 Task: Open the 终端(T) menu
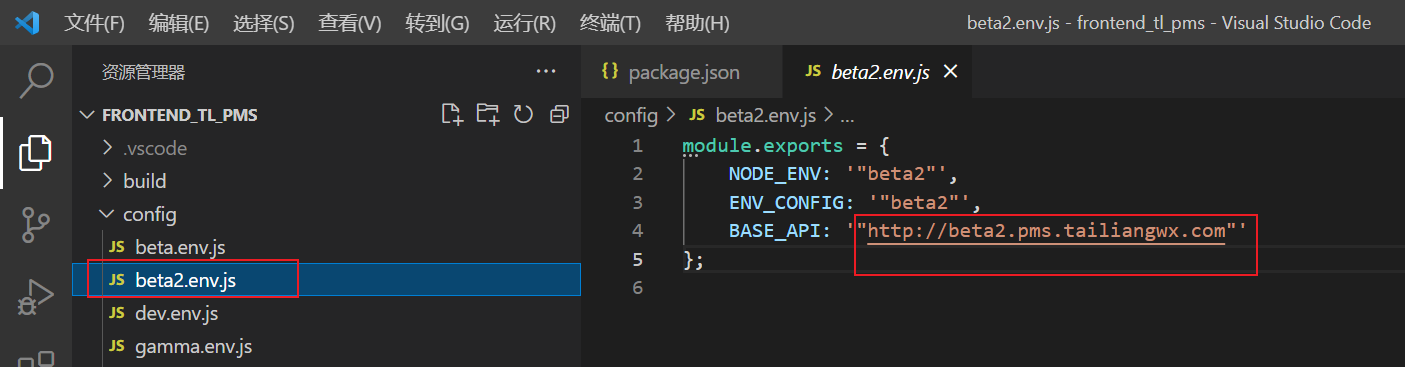click(x=610, y=23)
